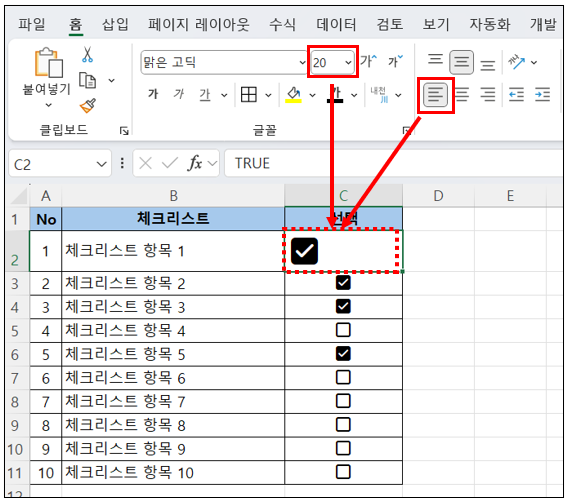Decrease font size with 가v icon
The image size is (567, 498).
(395, 61)
